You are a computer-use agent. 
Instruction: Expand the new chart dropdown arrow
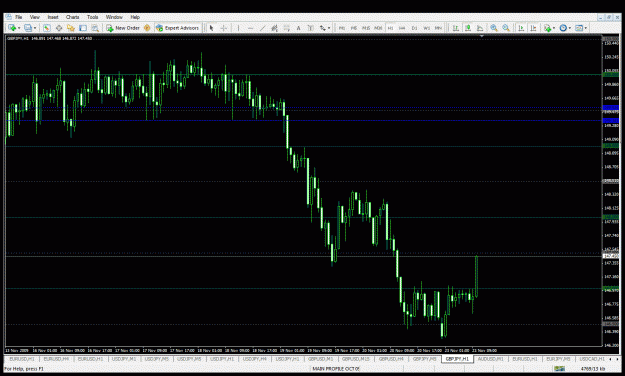19,28
